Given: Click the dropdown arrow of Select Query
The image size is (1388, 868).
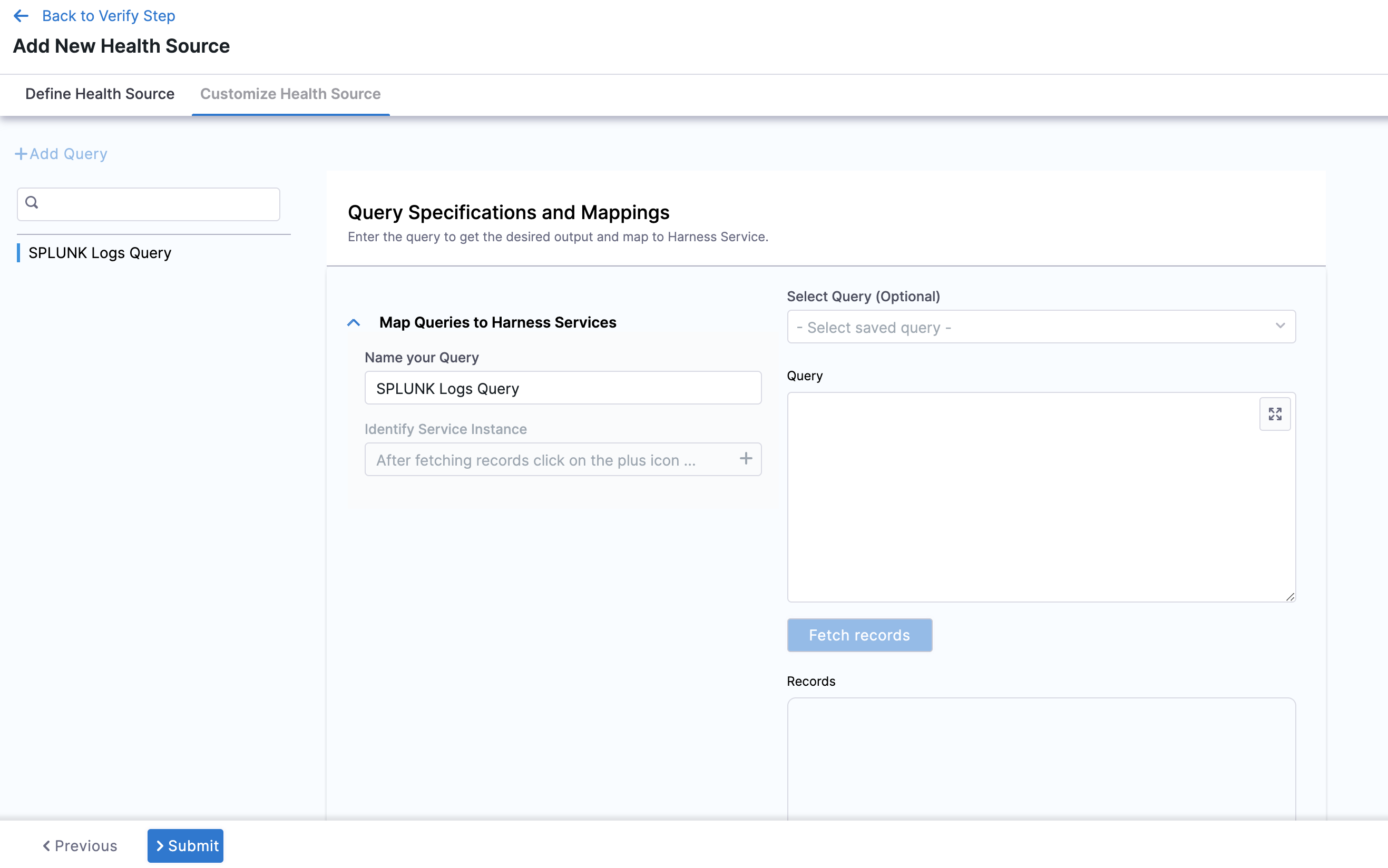Looking at the screenshot, I should [1280, 326].
